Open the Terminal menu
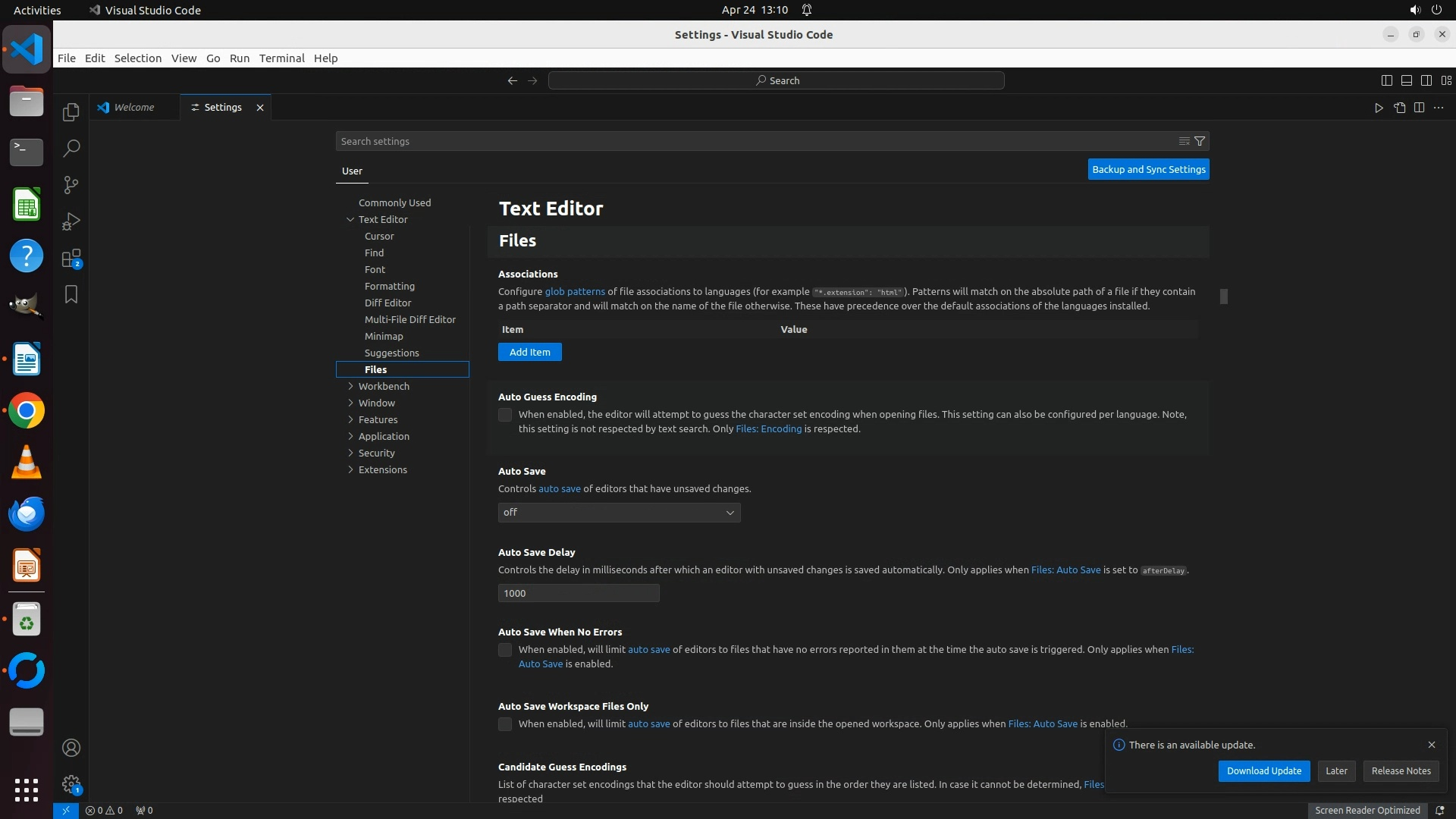 (x=281, y=58)
